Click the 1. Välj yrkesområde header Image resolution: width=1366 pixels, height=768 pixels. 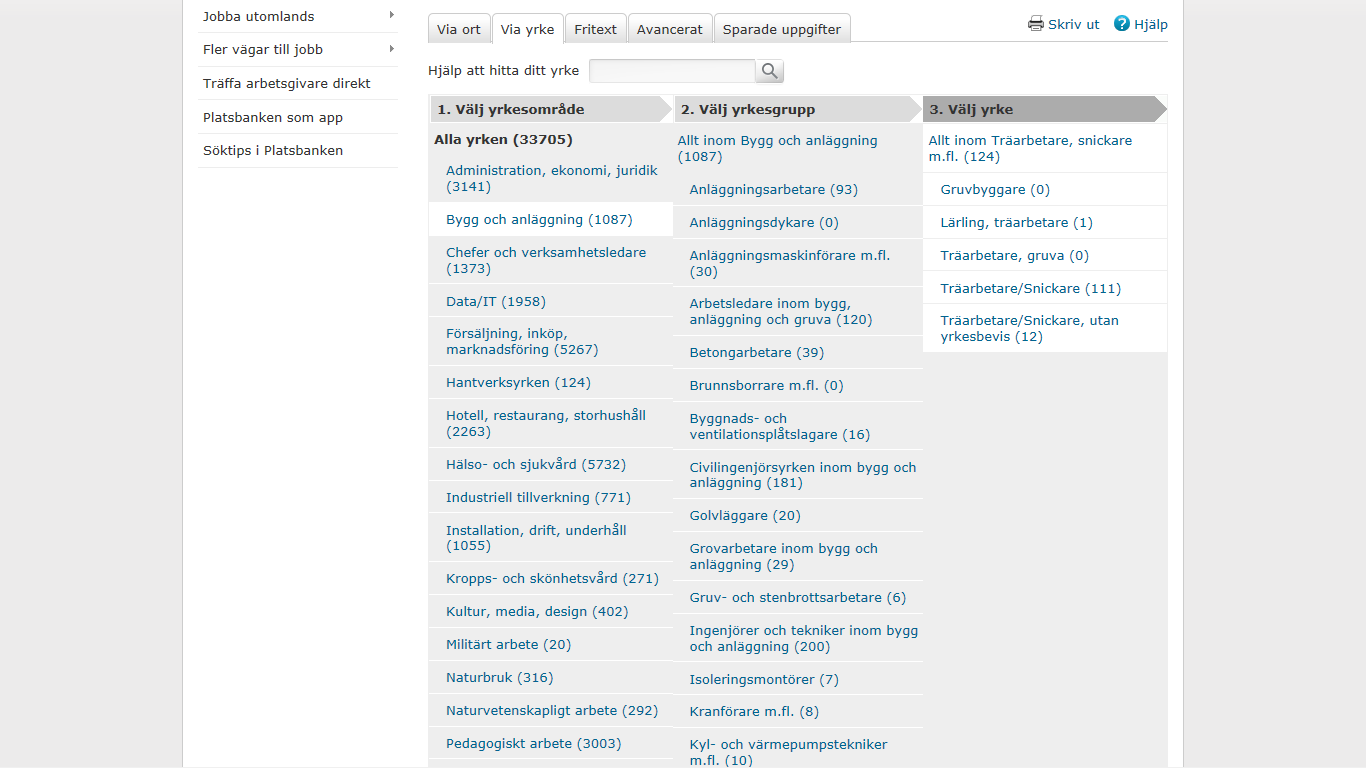click(552, 109)
